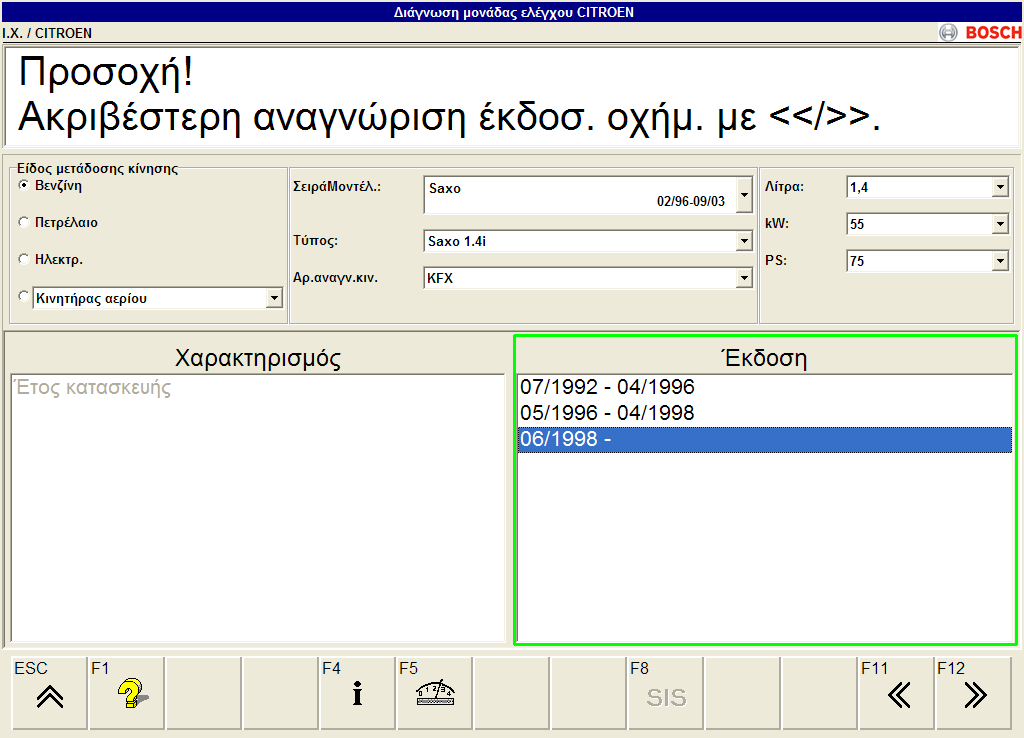Click the Χαρακτηρισμός column header
Image resolution: width=1024 pixels, height=738 pixels.
coord(258,358)
